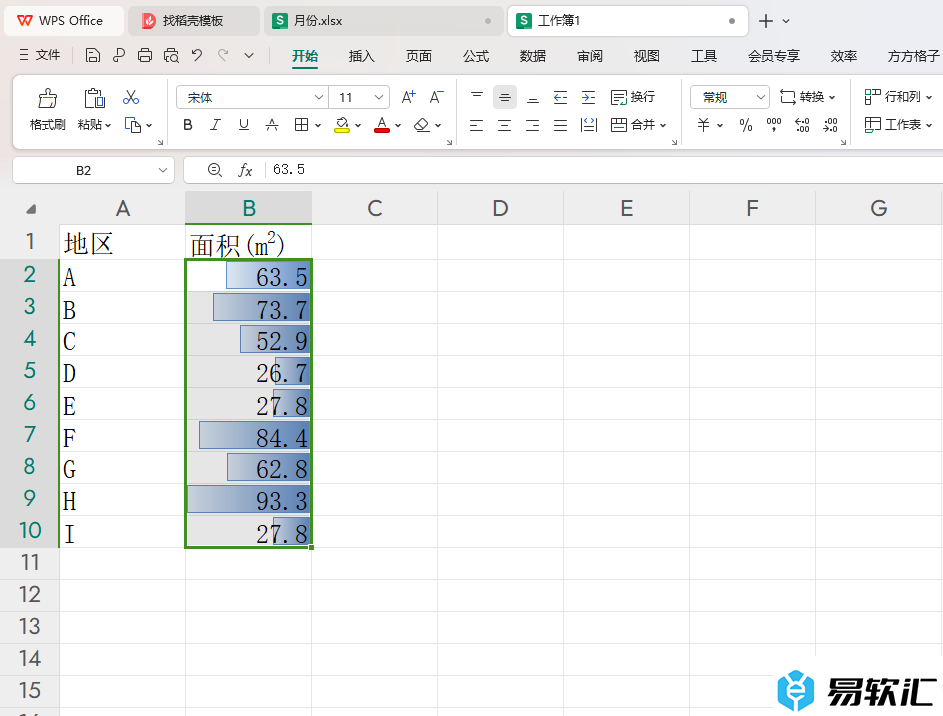Click the distributed alignment button
This screenshot has height=716, width=943.
[589, 125]
